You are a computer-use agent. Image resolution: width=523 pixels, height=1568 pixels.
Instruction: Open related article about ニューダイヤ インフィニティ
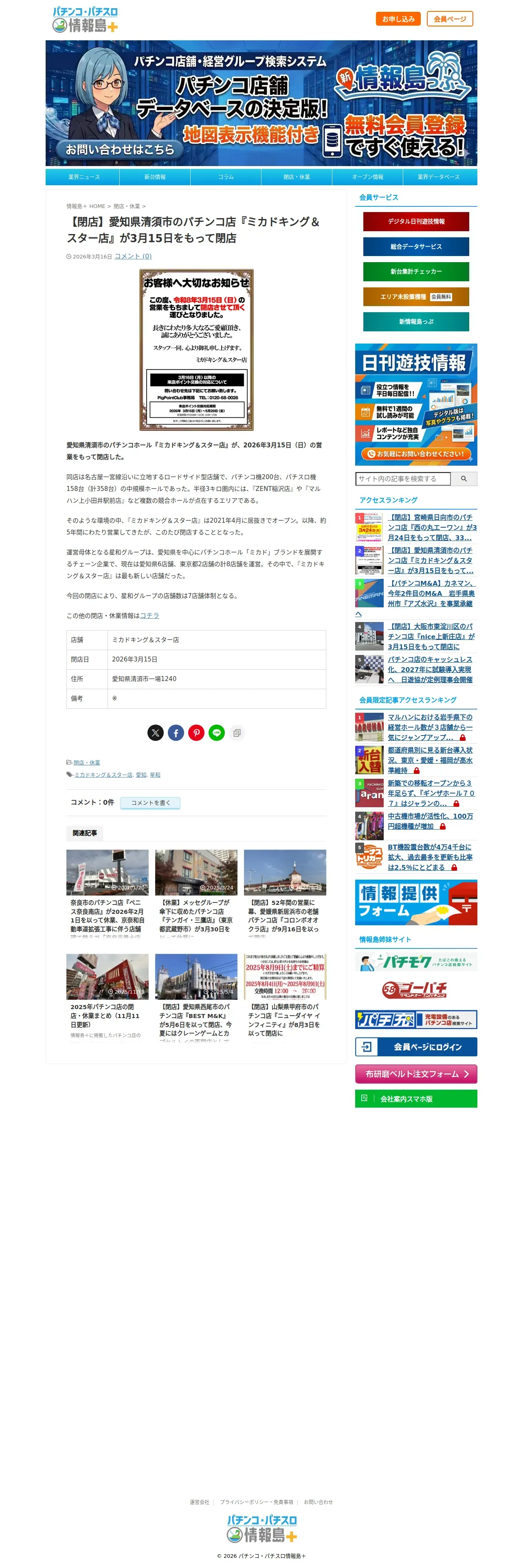(285, 998)
